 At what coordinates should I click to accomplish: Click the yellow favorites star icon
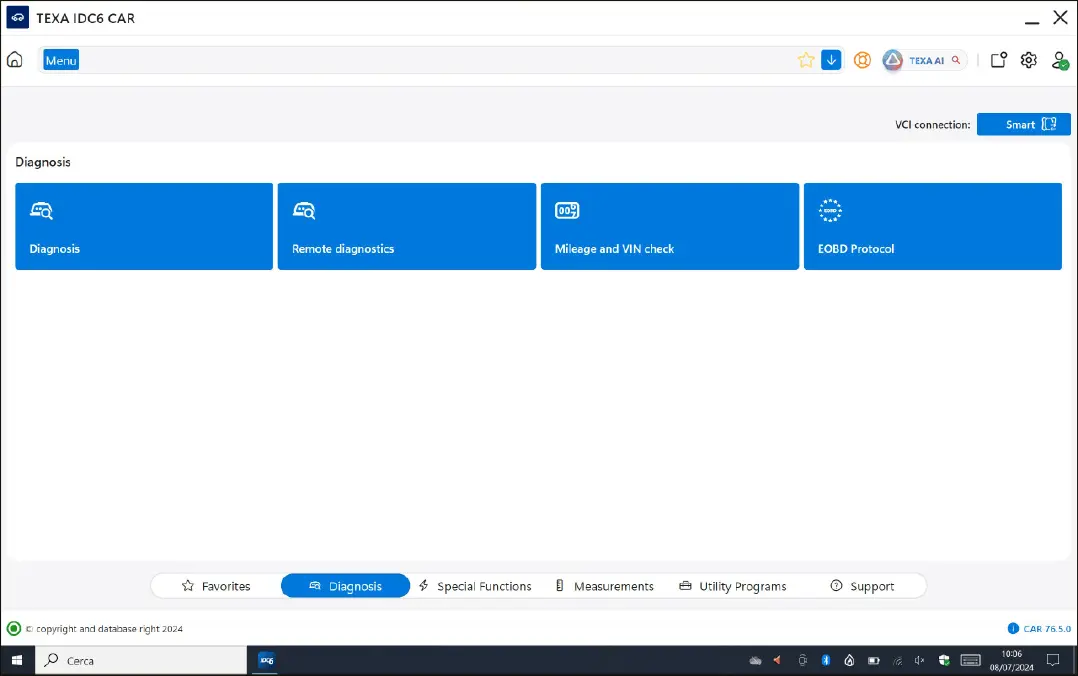point(806,60)
